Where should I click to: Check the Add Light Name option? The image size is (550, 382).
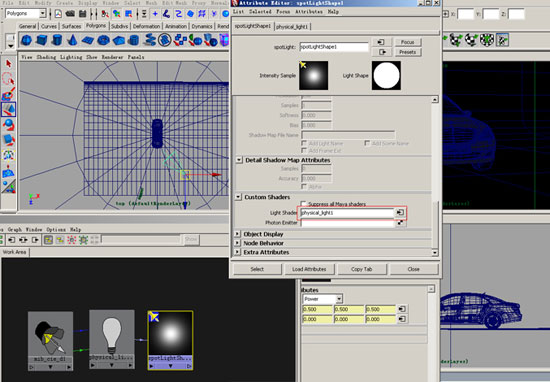click(x=304, y=143)
